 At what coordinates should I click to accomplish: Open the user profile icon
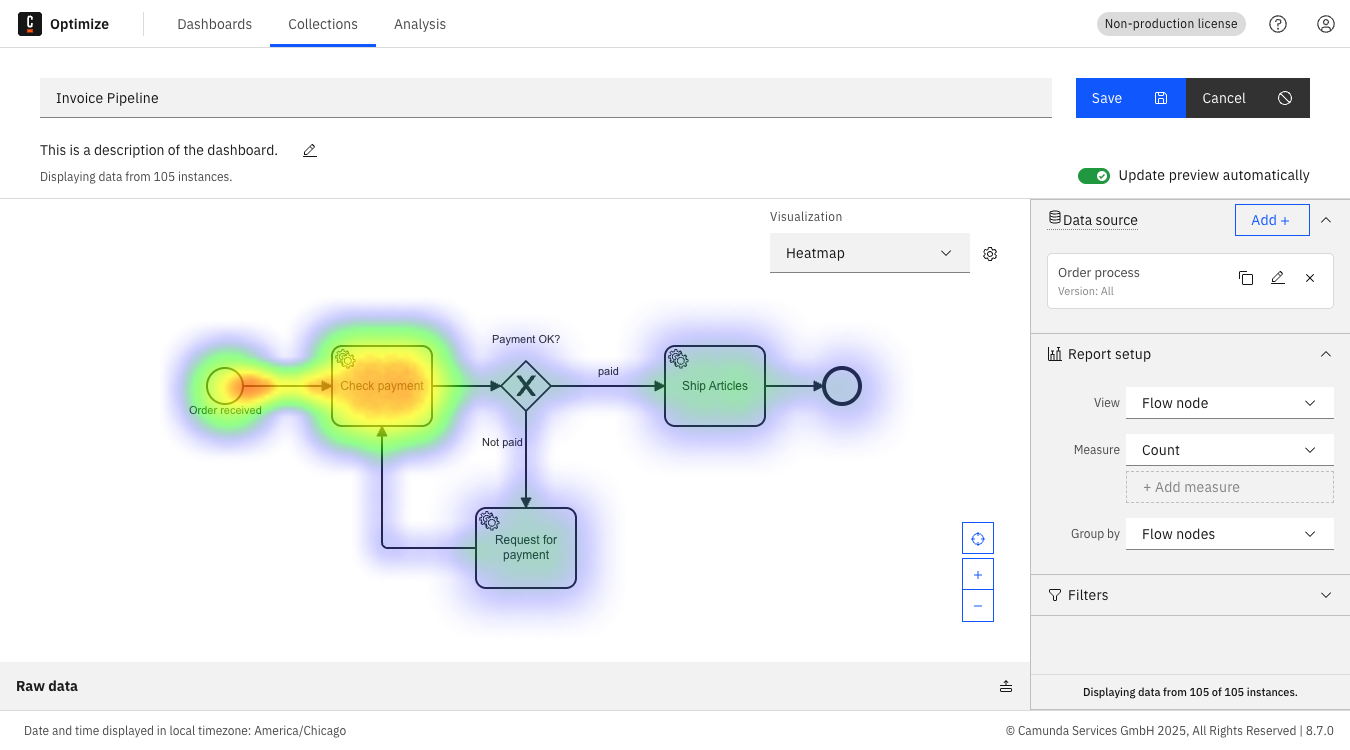point(1326,24)
